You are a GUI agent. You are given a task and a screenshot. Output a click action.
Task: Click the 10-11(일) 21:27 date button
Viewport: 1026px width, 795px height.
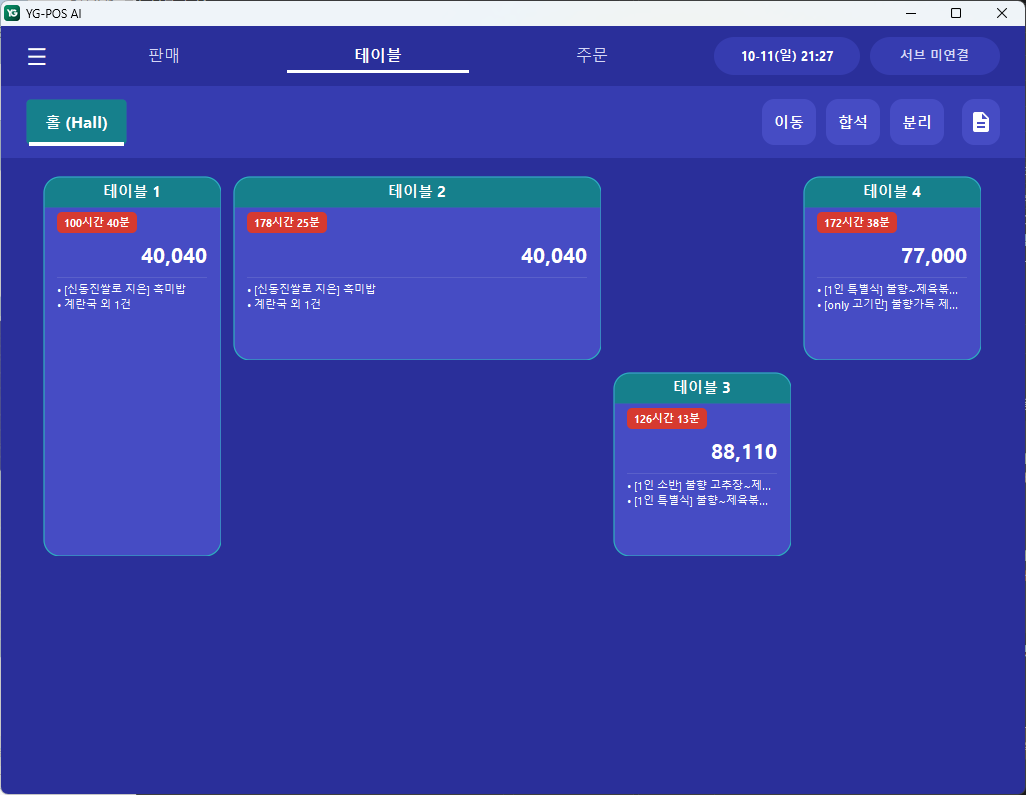point(787,56)
